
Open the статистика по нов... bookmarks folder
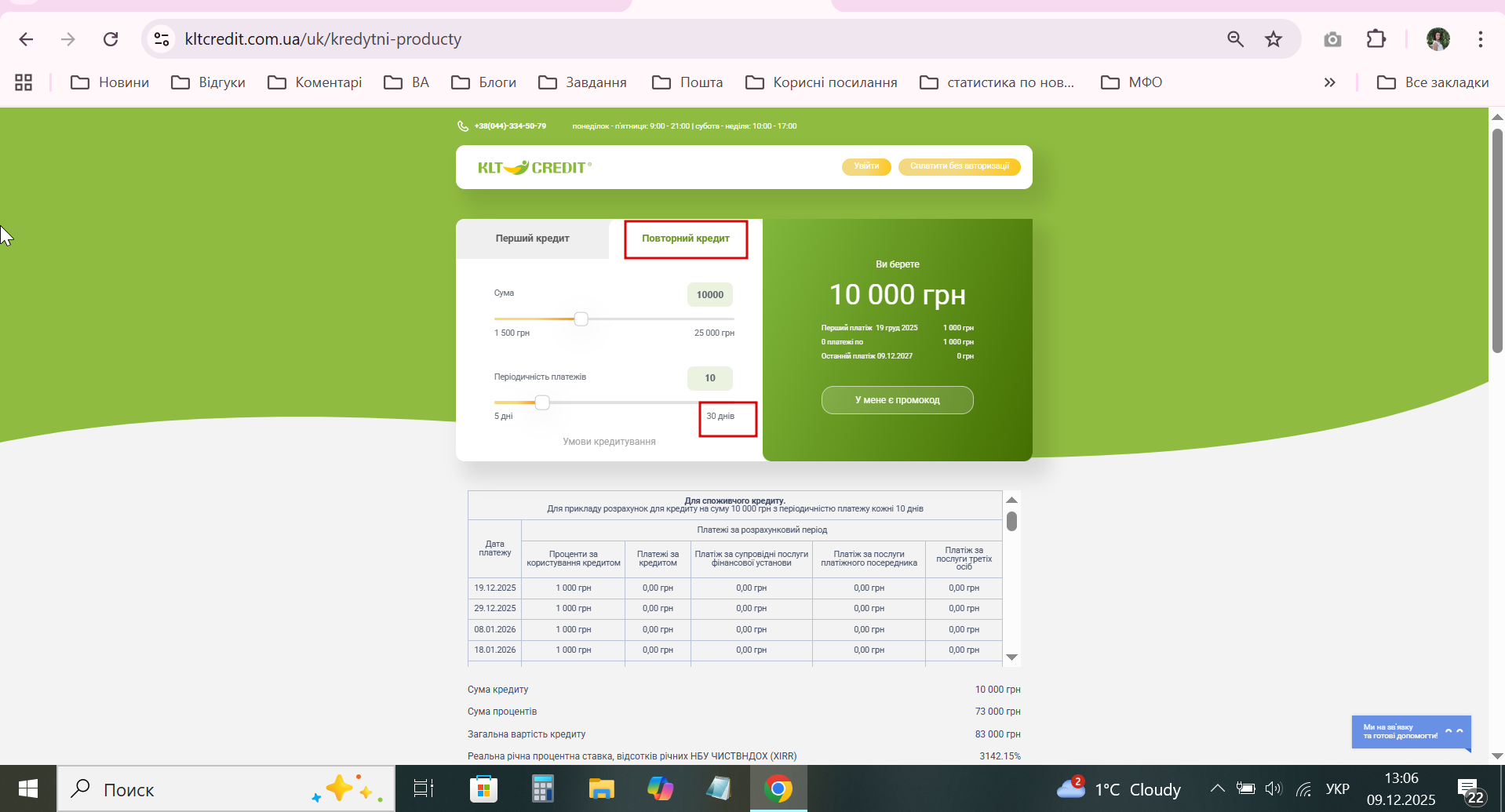(x=997, y=82)
